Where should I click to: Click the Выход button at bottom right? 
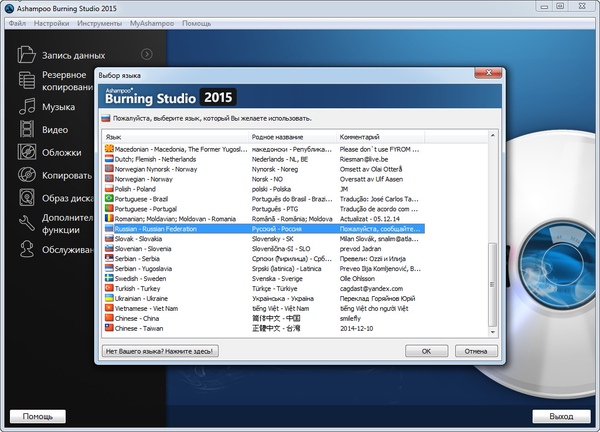561,415
